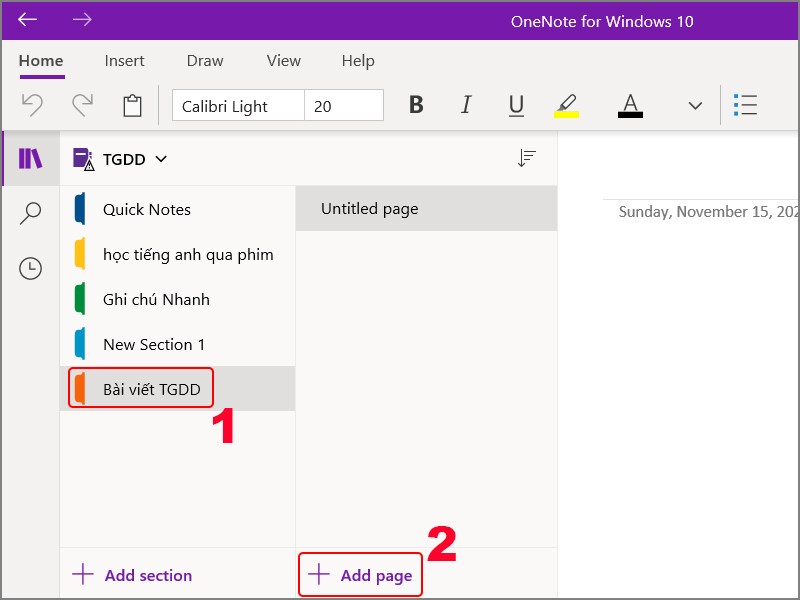Open the Ghi chú Nhanh section
Image resolution: width=800 pixels, height=600 pixels.
pyautogui.click(x=178, y=299)
